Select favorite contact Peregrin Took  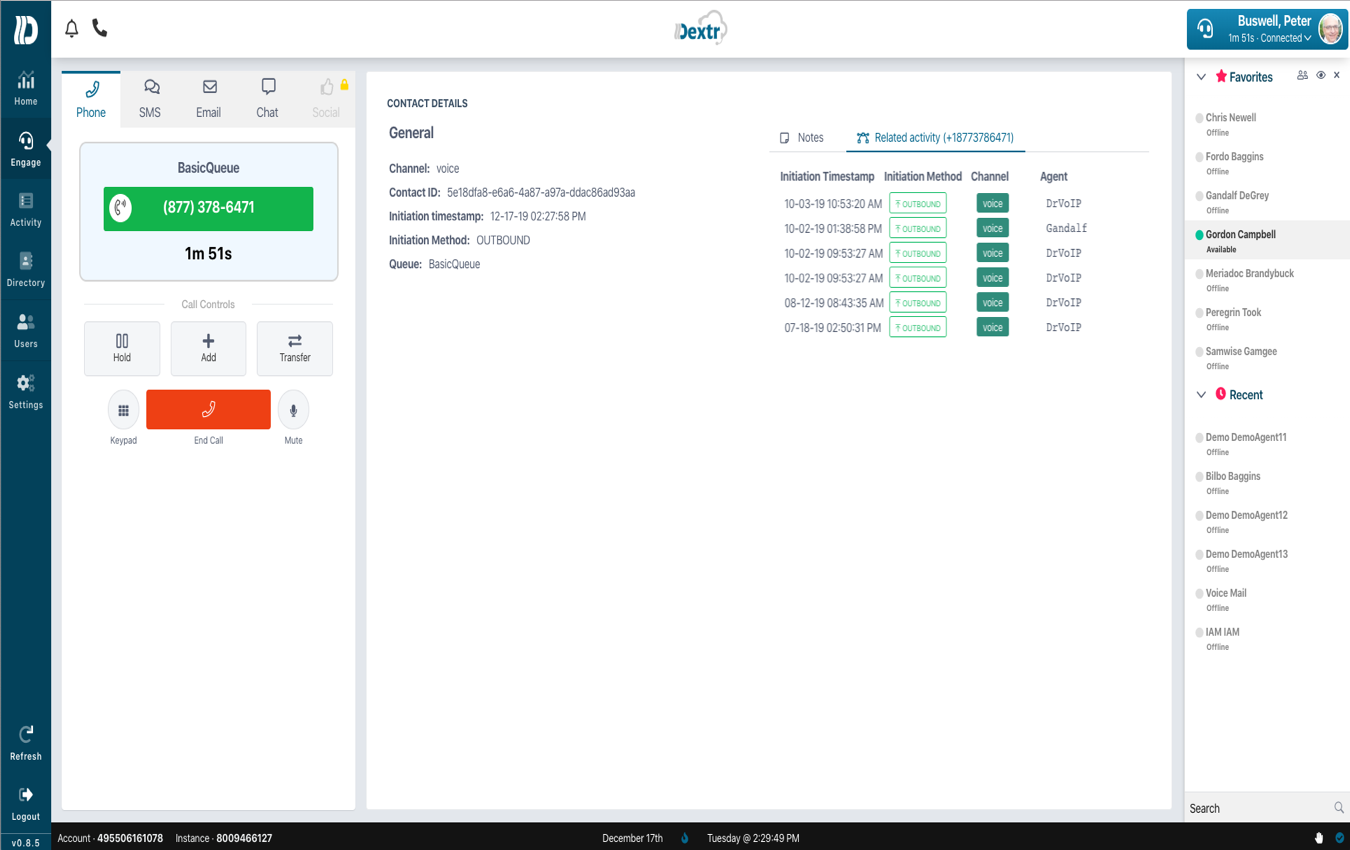1267,319
